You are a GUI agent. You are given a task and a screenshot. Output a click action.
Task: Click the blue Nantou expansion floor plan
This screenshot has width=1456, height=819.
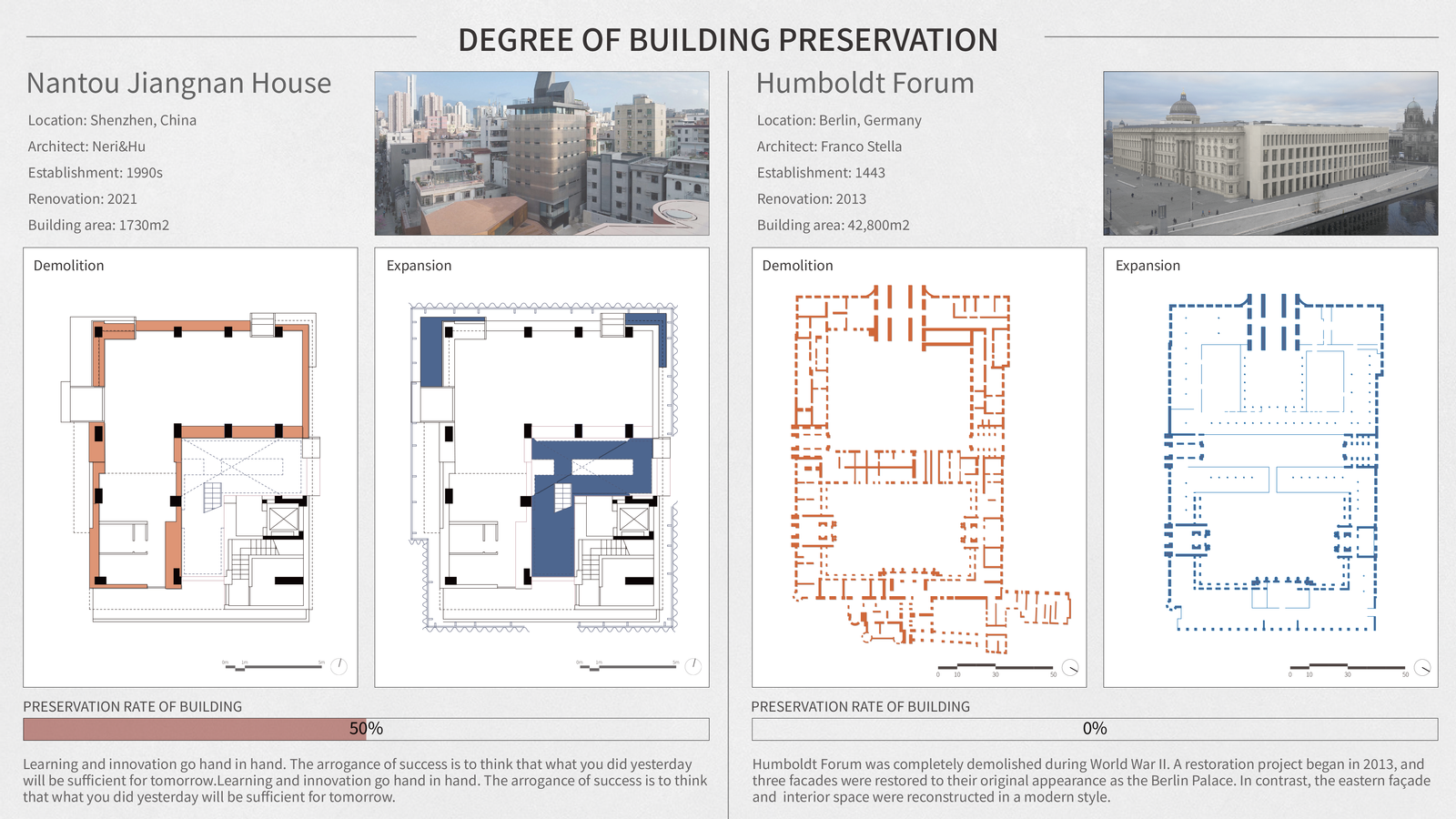(x=544, y=468)
